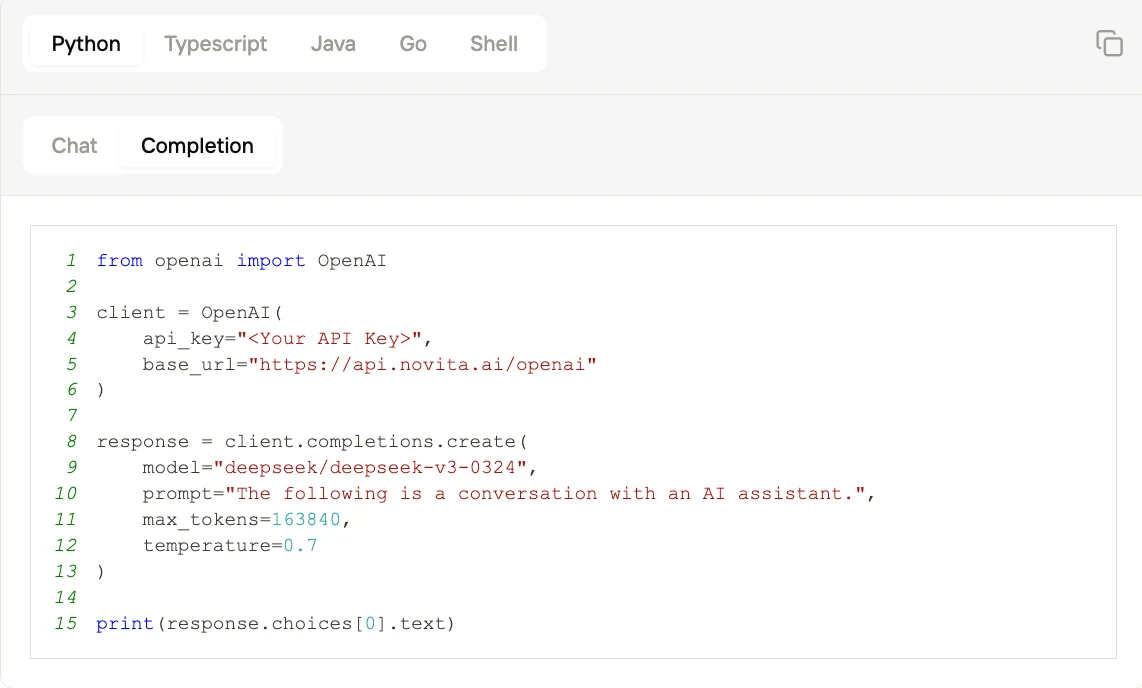
Task: Click the 'client.completions.create(' text
Action: [x=376, y=442]
